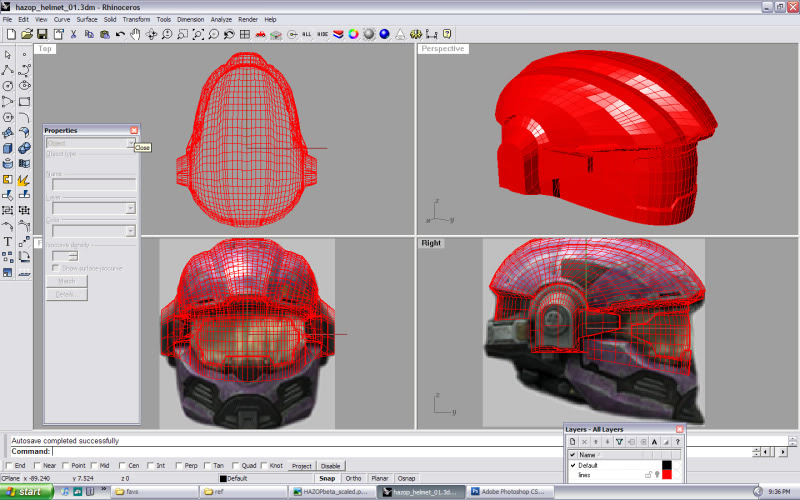Pick the Text tool in left toolbox
The width and height of the screenshot is (800, 500).
click(8, 241)
